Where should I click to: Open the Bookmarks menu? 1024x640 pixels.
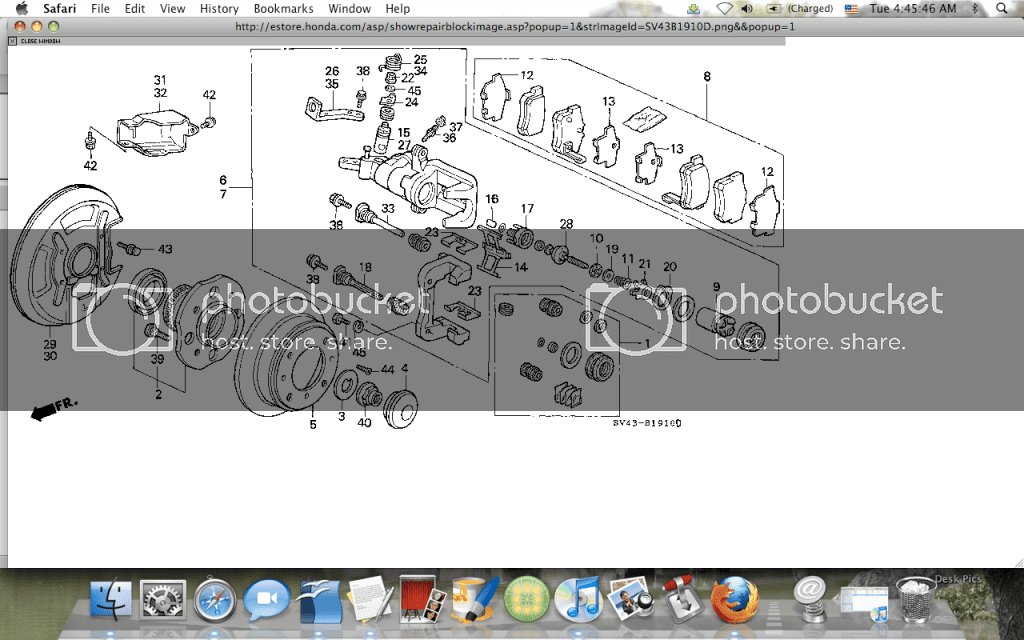pos(283,8)
